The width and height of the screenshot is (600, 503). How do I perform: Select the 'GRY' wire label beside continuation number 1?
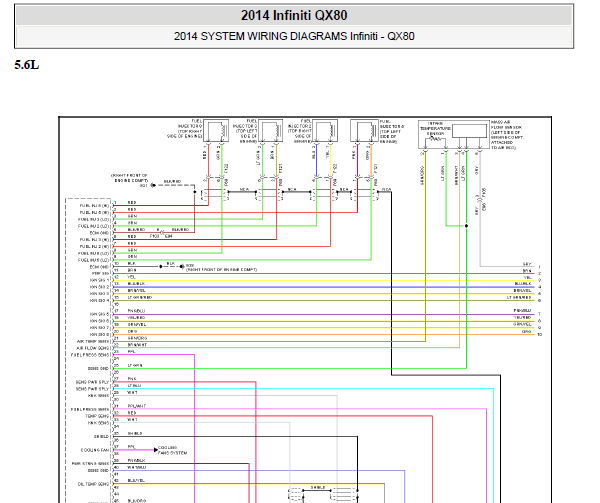(527, 264)
